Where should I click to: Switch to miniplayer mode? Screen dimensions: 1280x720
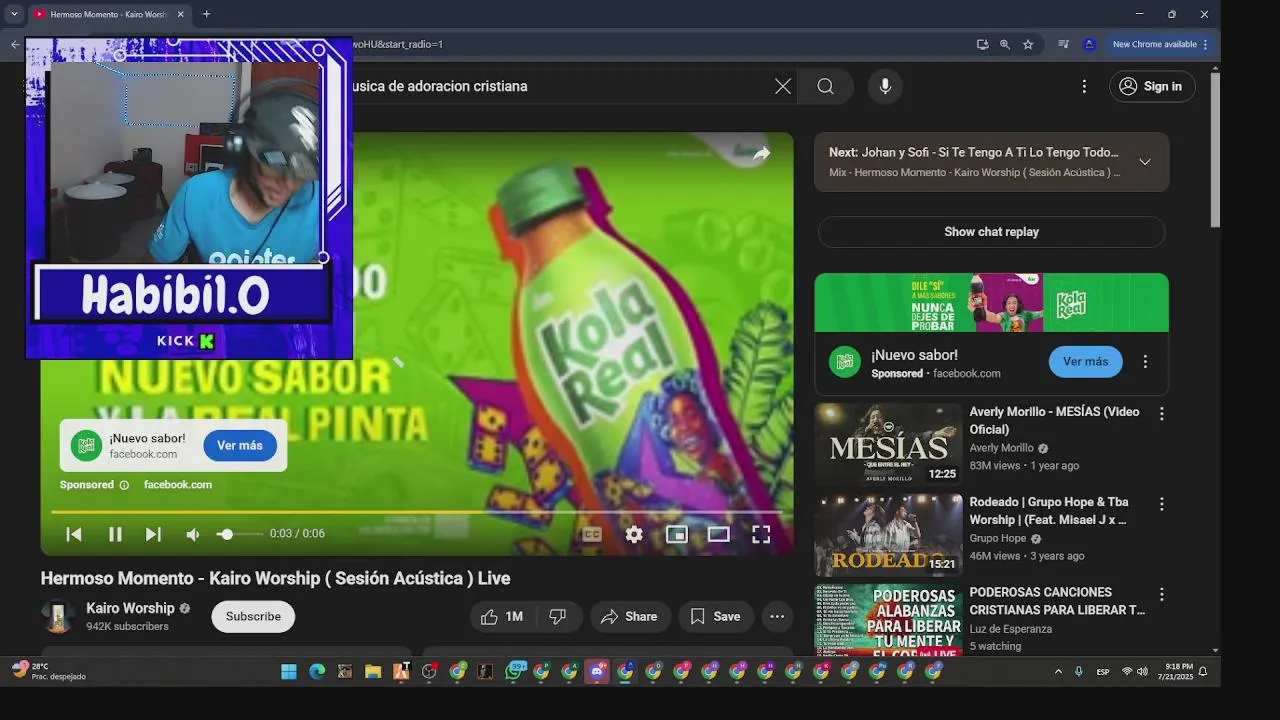point(677,534)
